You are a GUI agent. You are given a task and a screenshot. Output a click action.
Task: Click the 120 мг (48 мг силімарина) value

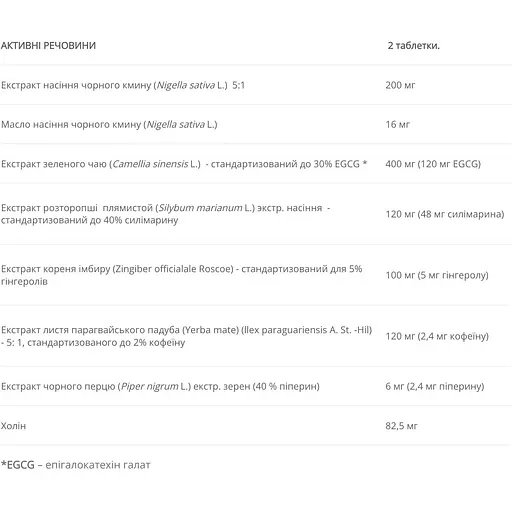pos(445,214)
